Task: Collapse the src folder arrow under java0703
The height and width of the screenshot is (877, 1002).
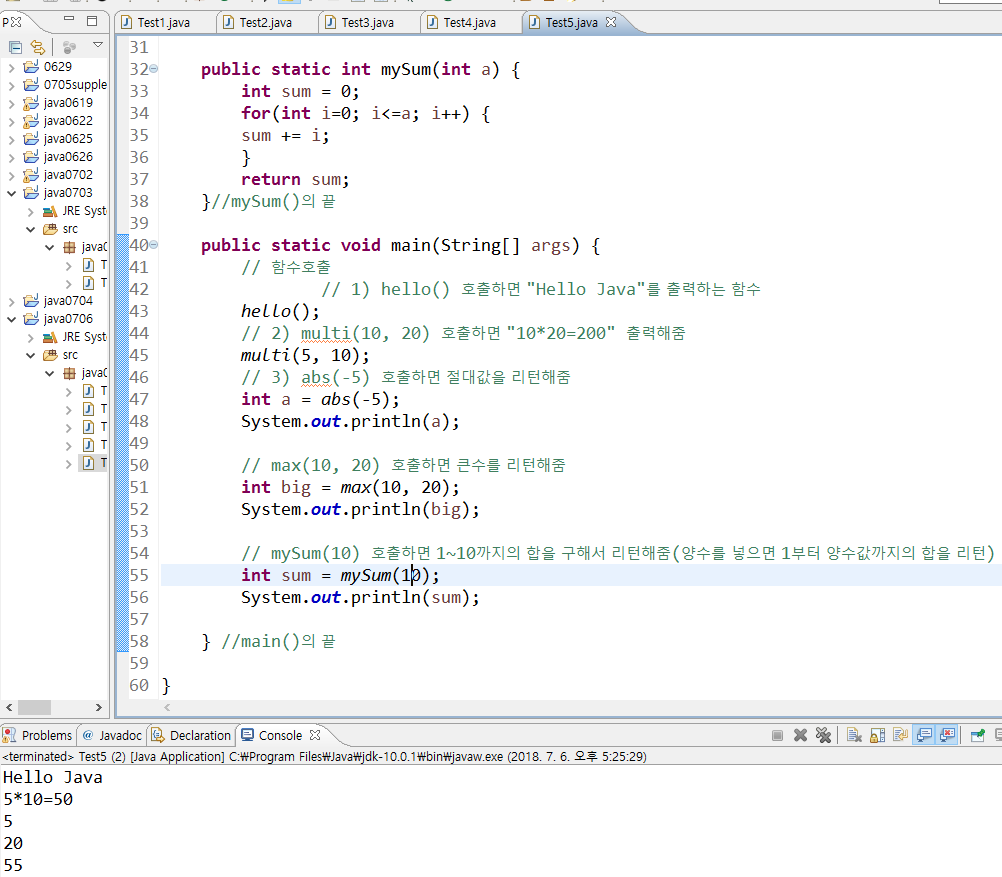Action: pos(31,229)
